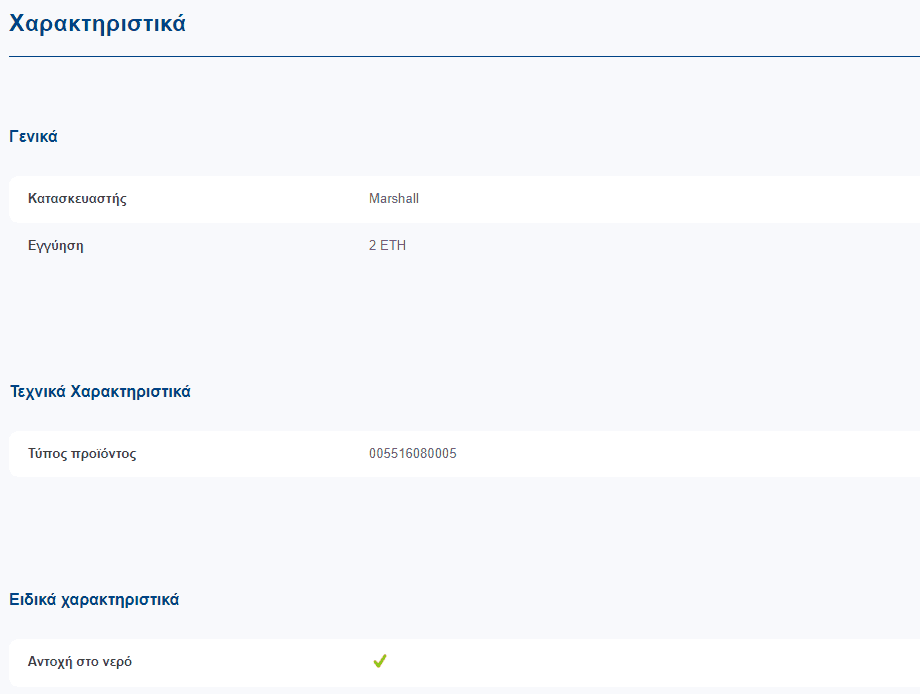
Task: Click the blue divider line under the title
Action: pyautogui.click(x=464, y=56)
